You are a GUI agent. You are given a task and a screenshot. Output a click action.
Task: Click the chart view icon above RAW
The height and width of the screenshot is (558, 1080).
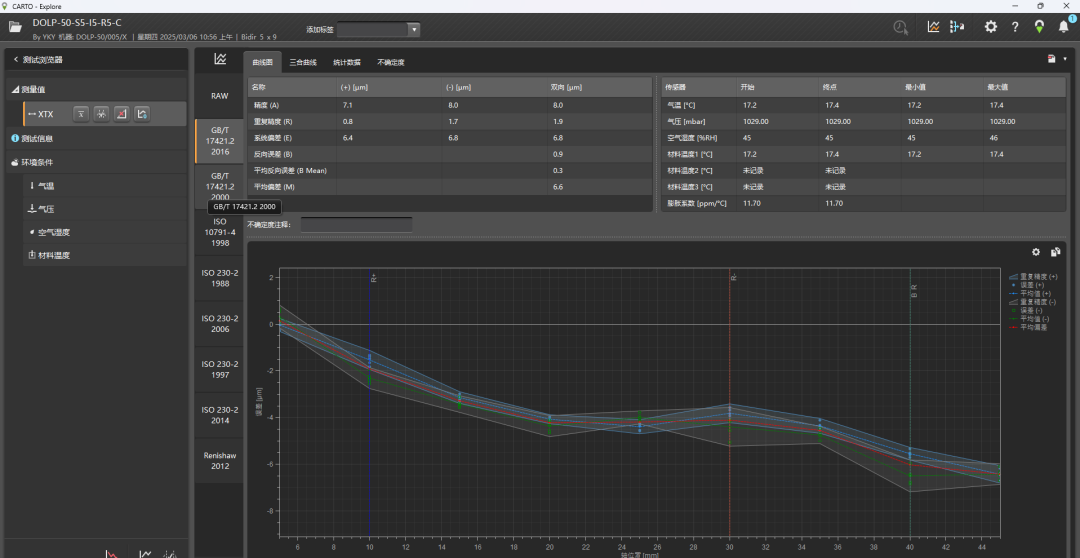coord(219,60)
